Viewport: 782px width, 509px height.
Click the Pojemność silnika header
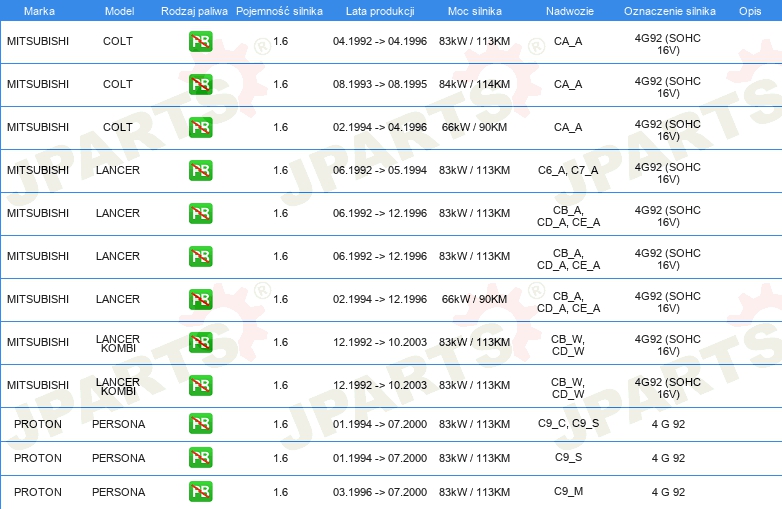click(x=279, y=10)
